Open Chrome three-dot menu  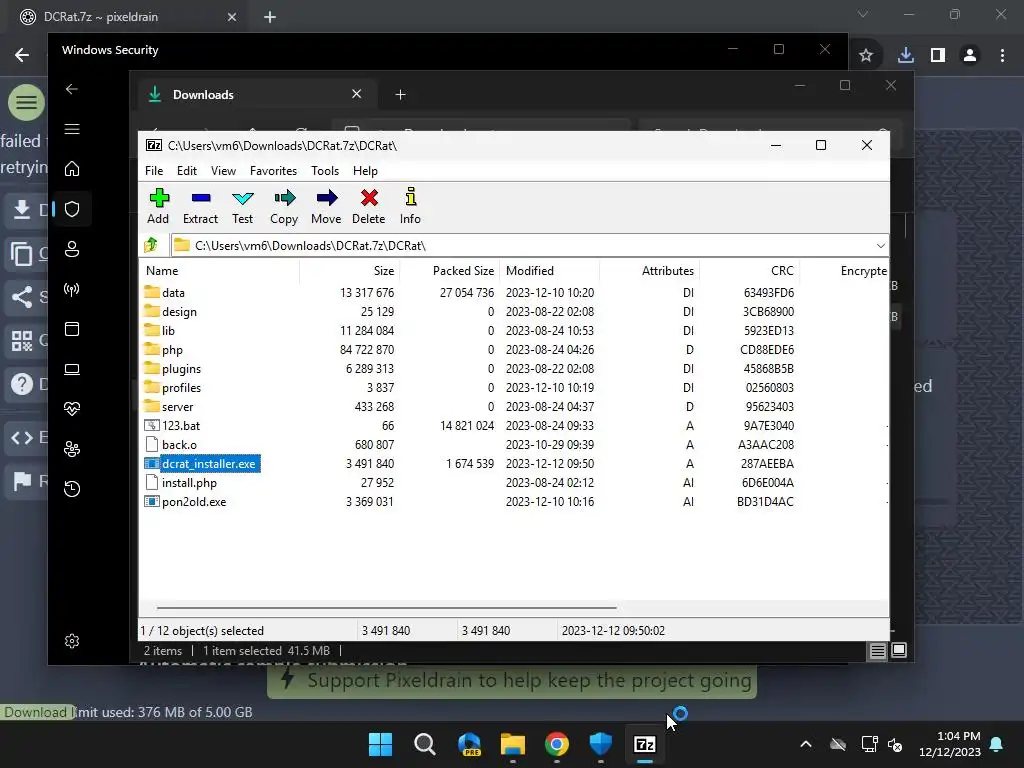point(1002,56)
